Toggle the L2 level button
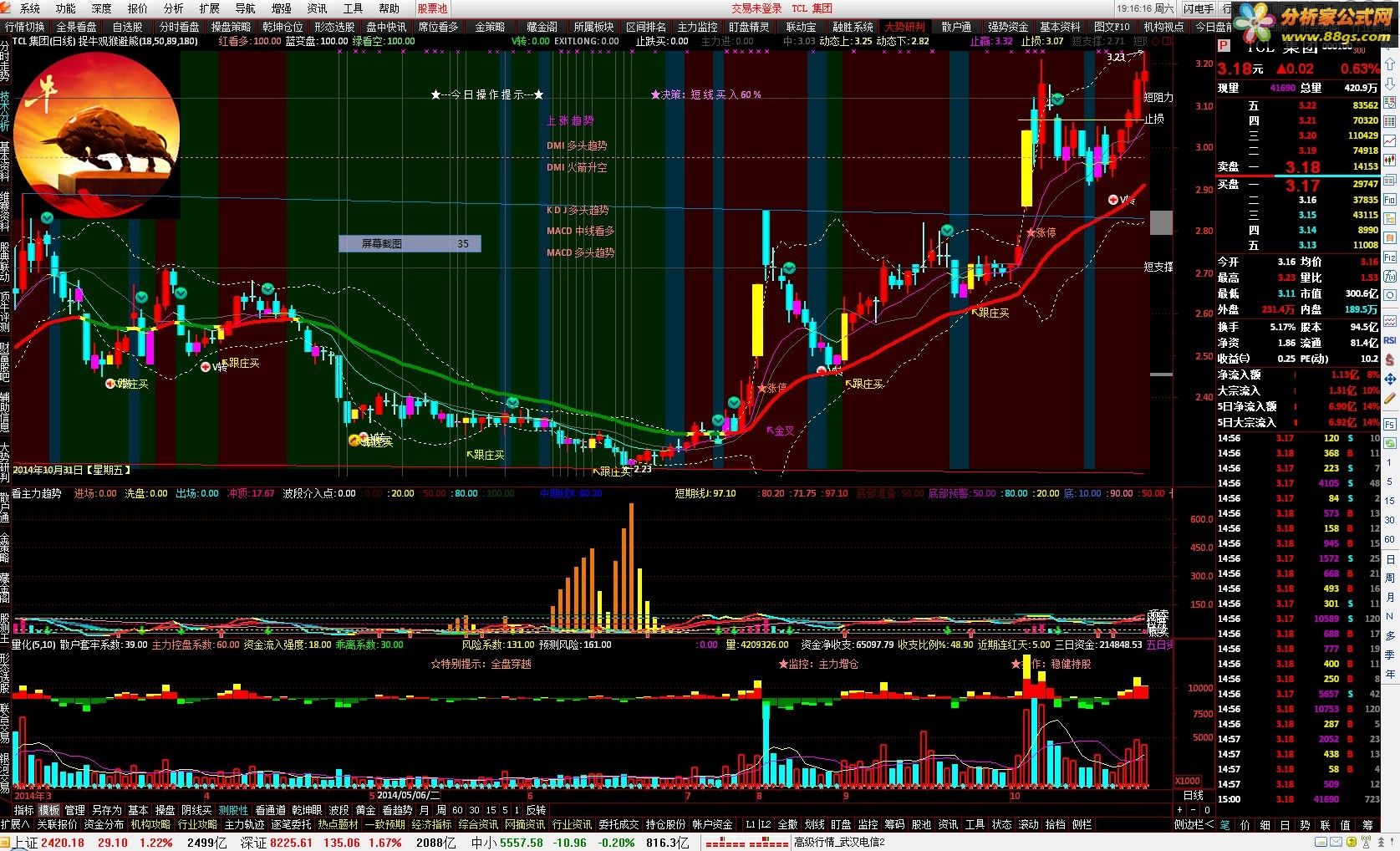Screen dimensions: 1400x851 pyautogui.click(x=764, y=824)
